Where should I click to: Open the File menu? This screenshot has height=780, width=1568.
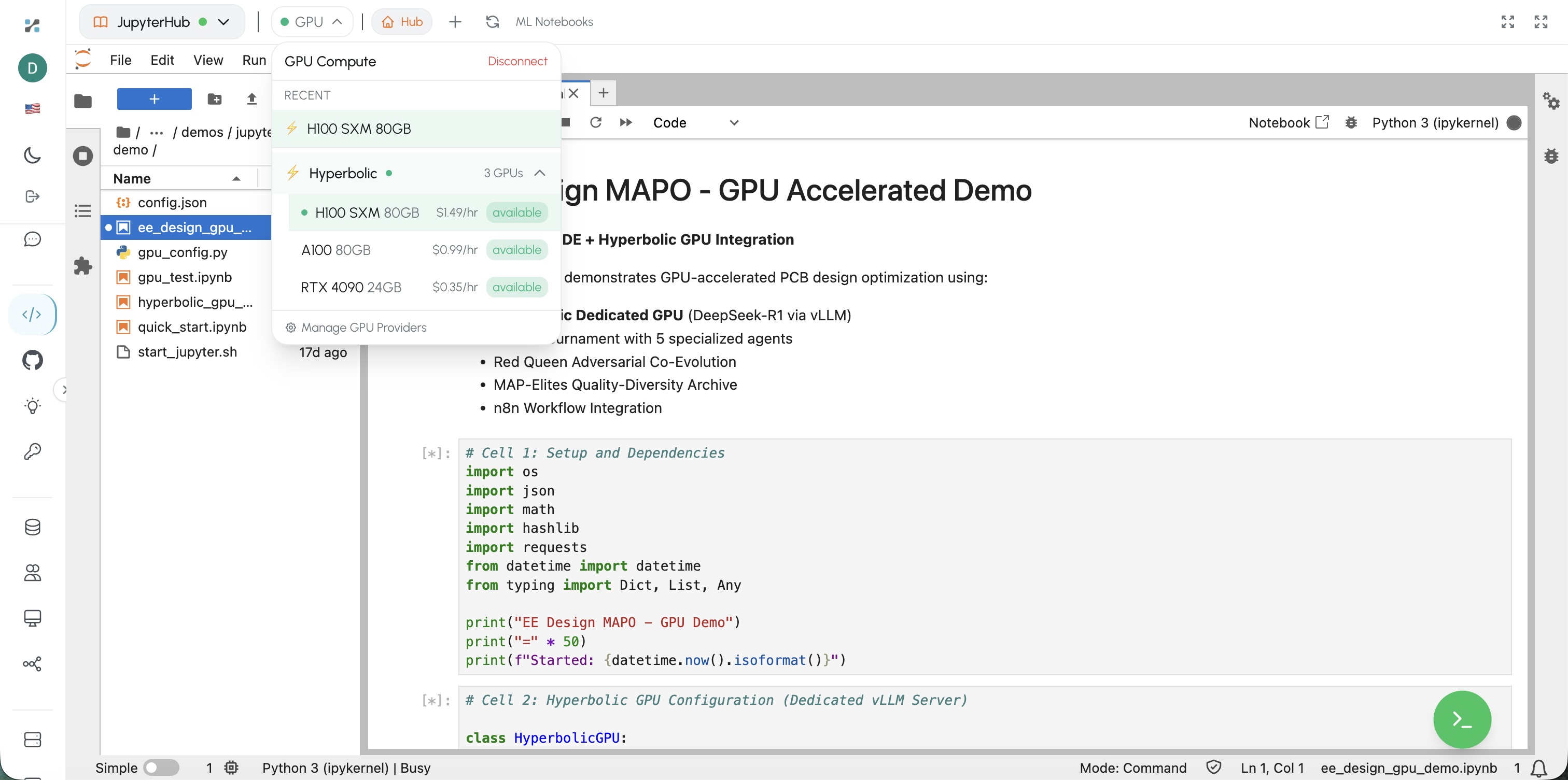[120, 59]
